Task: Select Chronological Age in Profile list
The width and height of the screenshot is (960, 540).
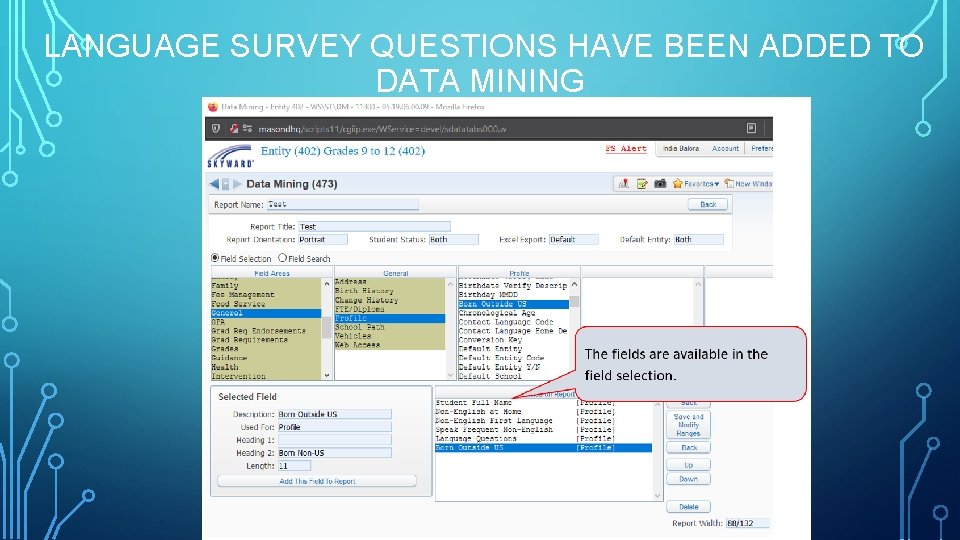Action: (x=513, y=313)
